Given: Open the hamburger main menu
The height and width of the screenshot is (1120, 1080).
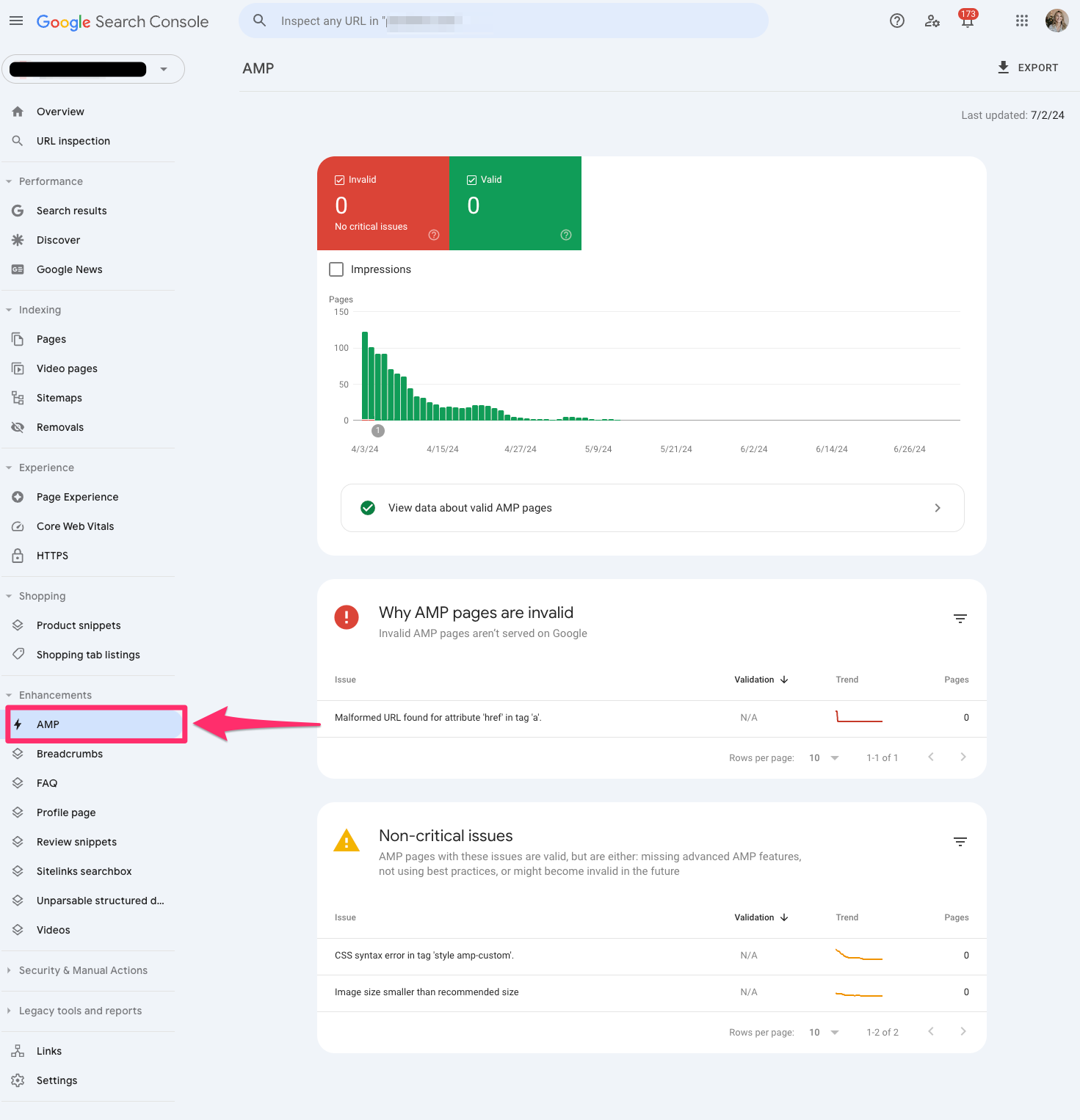Looking at the screenshot, I should pos(16,21).
